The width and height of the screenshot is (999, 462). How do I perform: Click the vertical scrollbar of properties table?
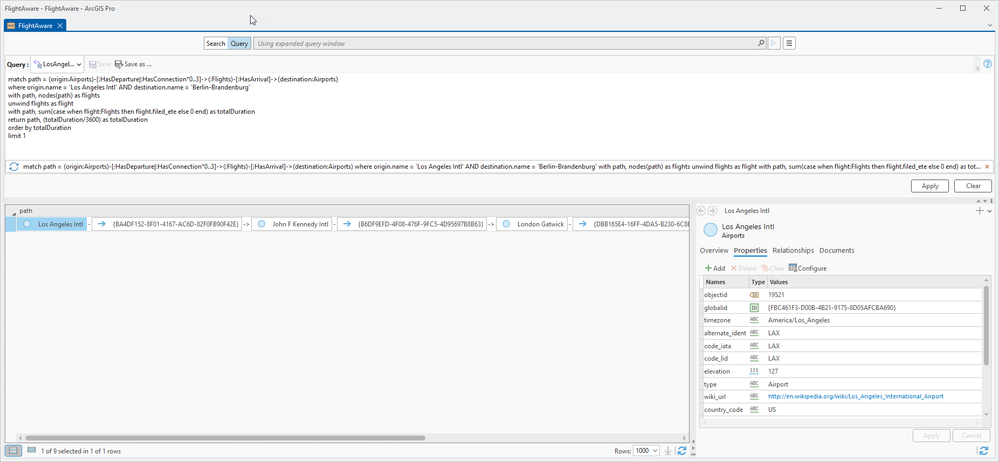[988, 325]
